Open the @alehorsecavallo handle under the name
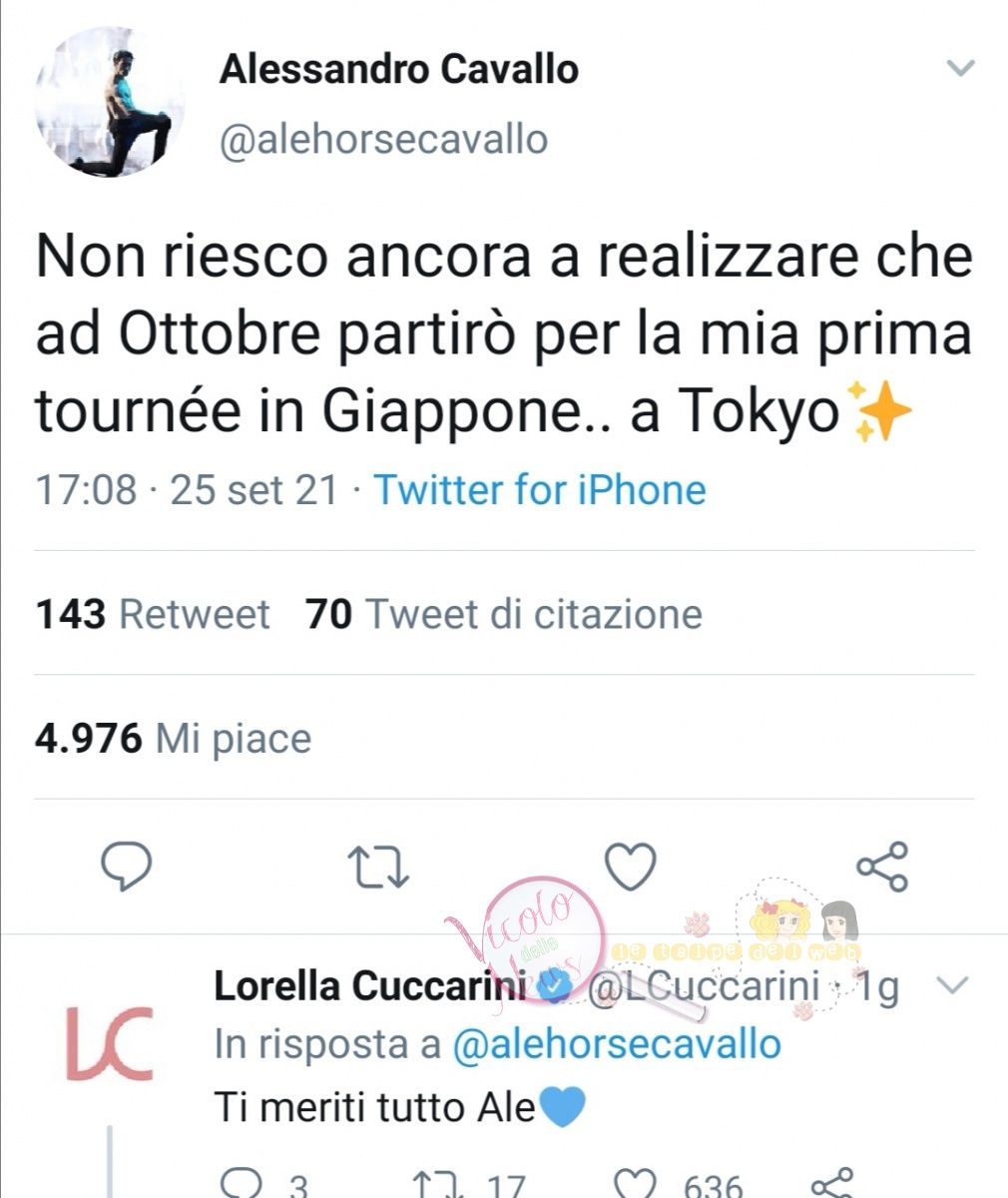This screenshot has height=1198, width=1008. [383, 139]
